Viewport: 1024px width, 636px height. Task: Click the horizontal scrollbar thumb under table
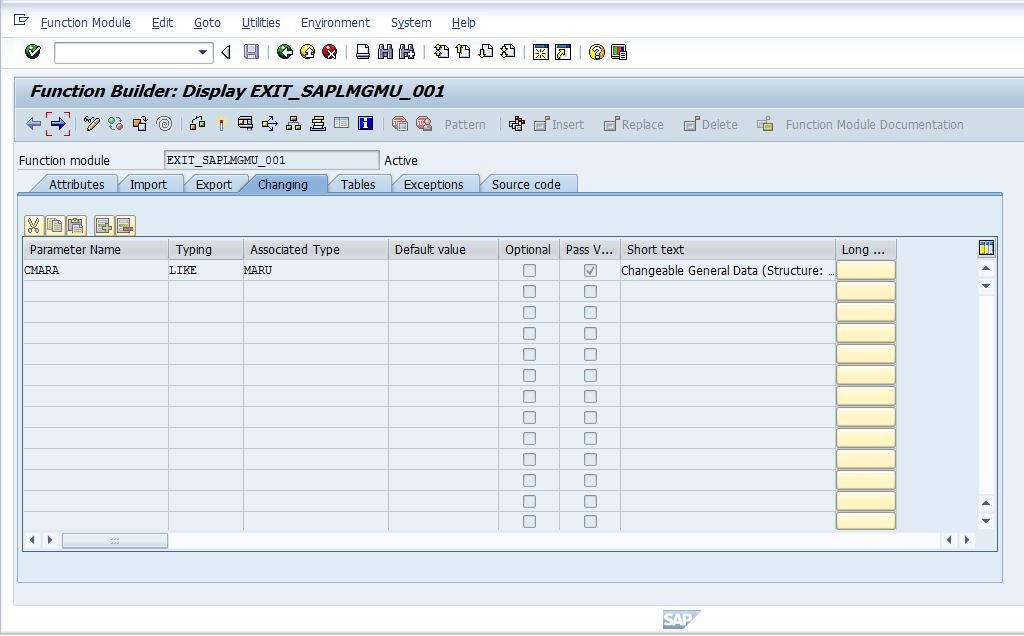pos(115,541)
